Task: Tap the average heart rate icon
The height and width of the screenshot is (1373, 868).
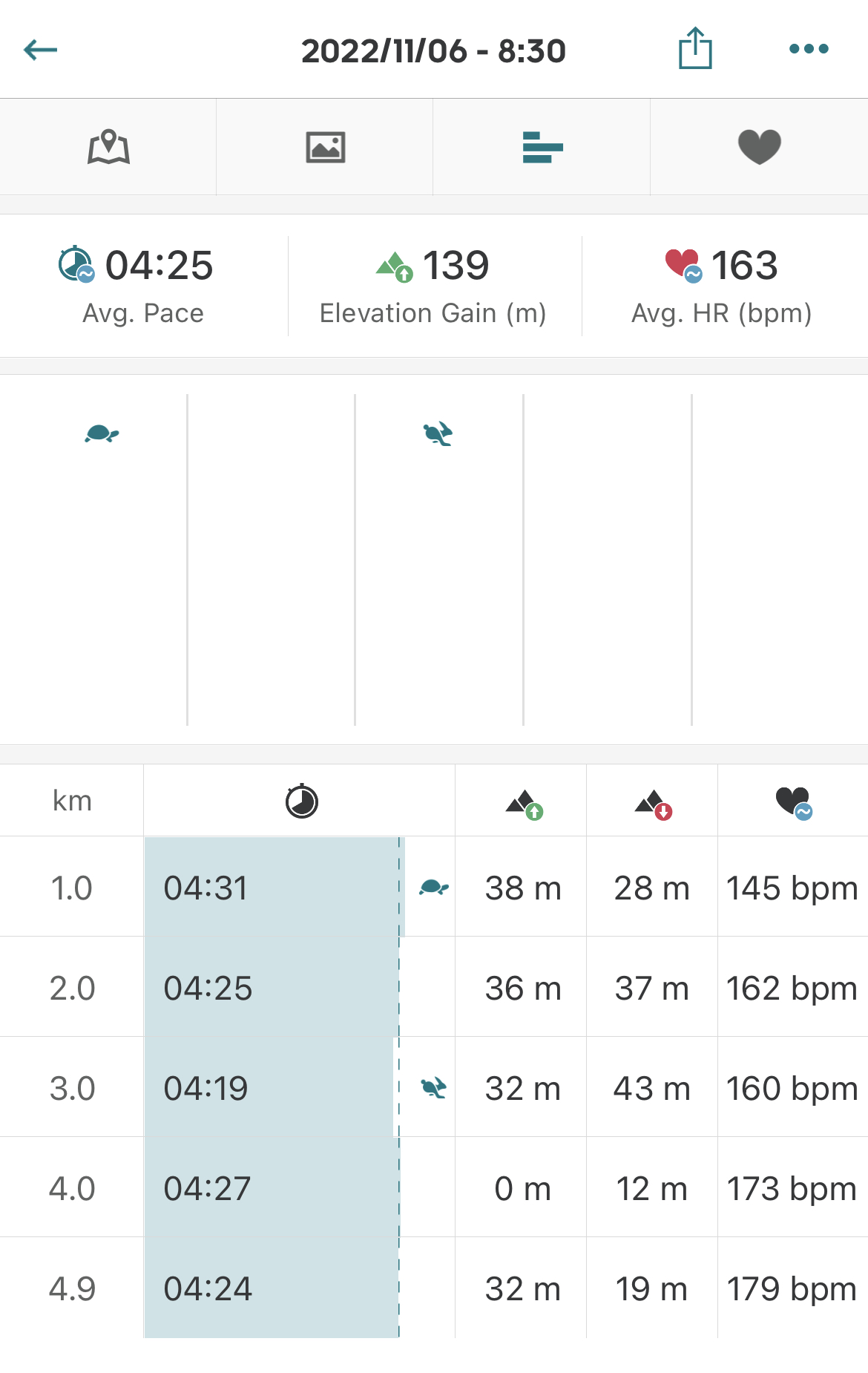Action: tap(683, 265)
